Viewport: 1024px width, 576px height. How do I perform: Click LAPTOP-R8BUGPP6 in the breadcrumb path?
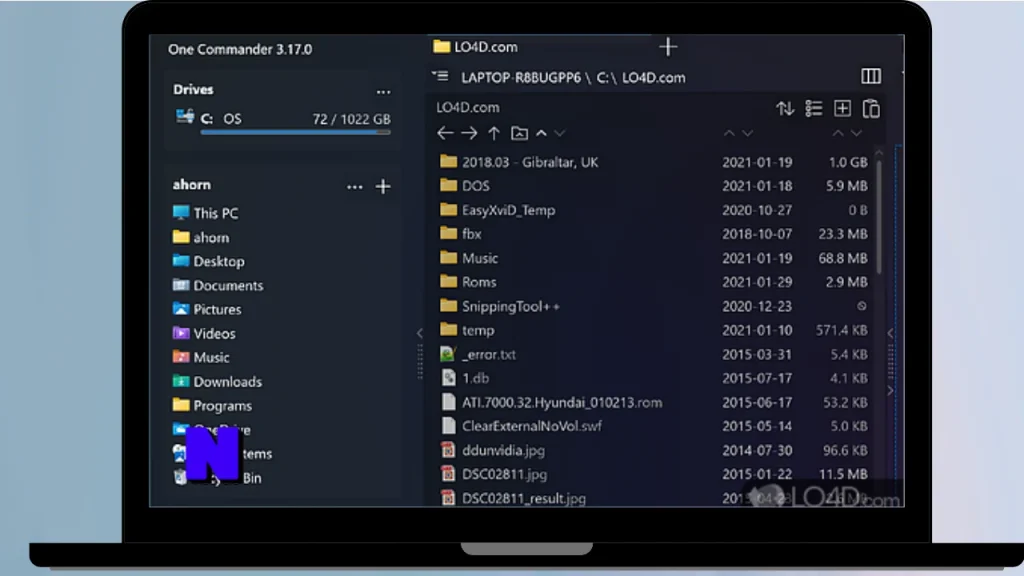pos(520,78)
